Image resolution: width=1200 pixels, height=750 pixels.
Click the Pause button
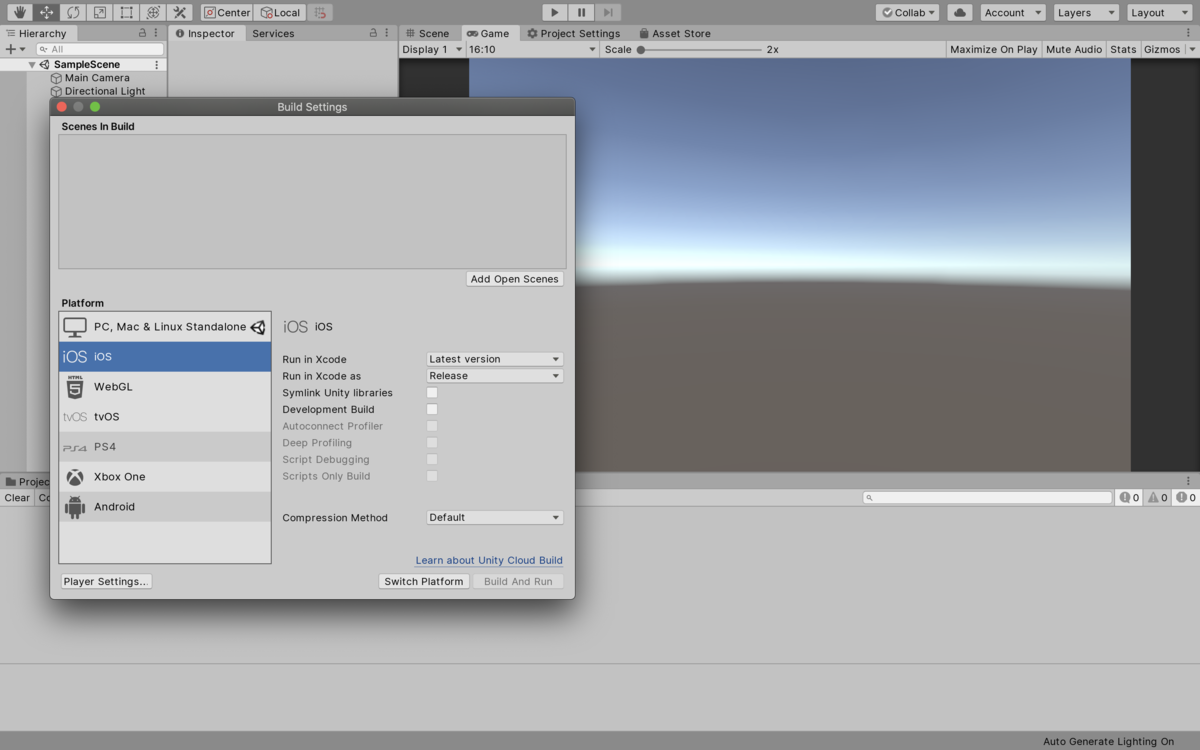[581, 13]
